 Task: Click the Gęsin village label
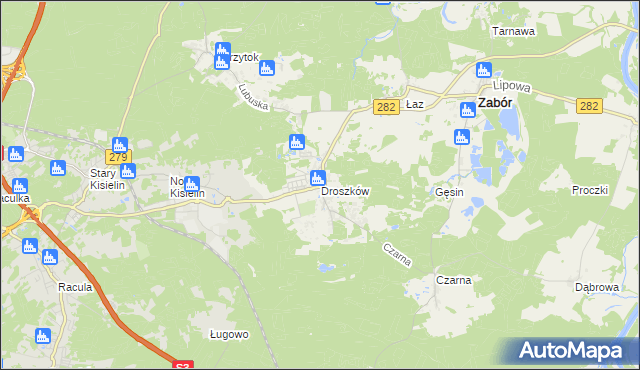(x=449, y=192)
